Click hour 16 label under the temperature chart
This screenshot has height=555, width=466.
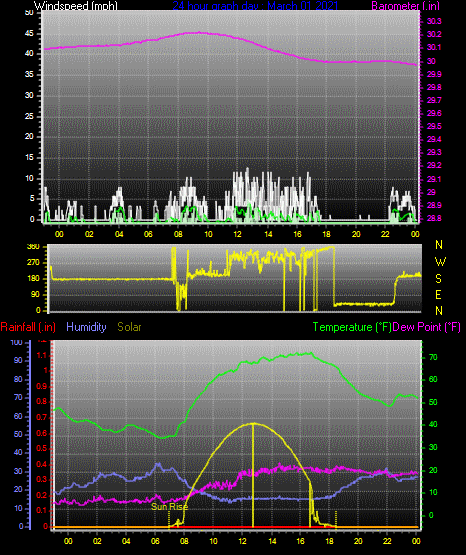(300, 541)
